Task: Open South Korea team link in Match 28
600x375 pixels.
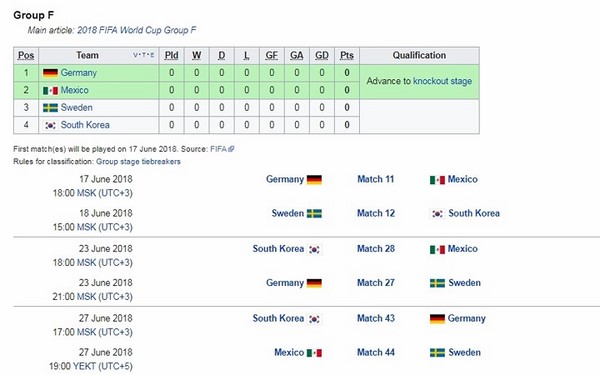Action: tap(278, 249)
